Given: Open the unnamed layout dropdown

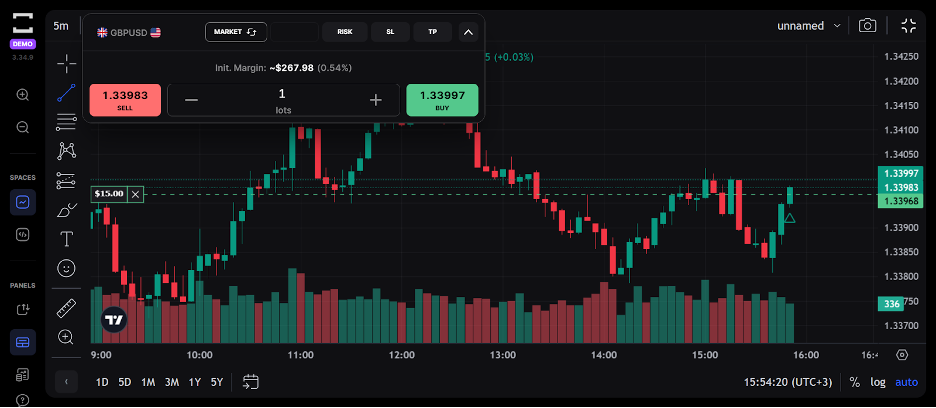Looking at the screenshot, I should 809,25.
